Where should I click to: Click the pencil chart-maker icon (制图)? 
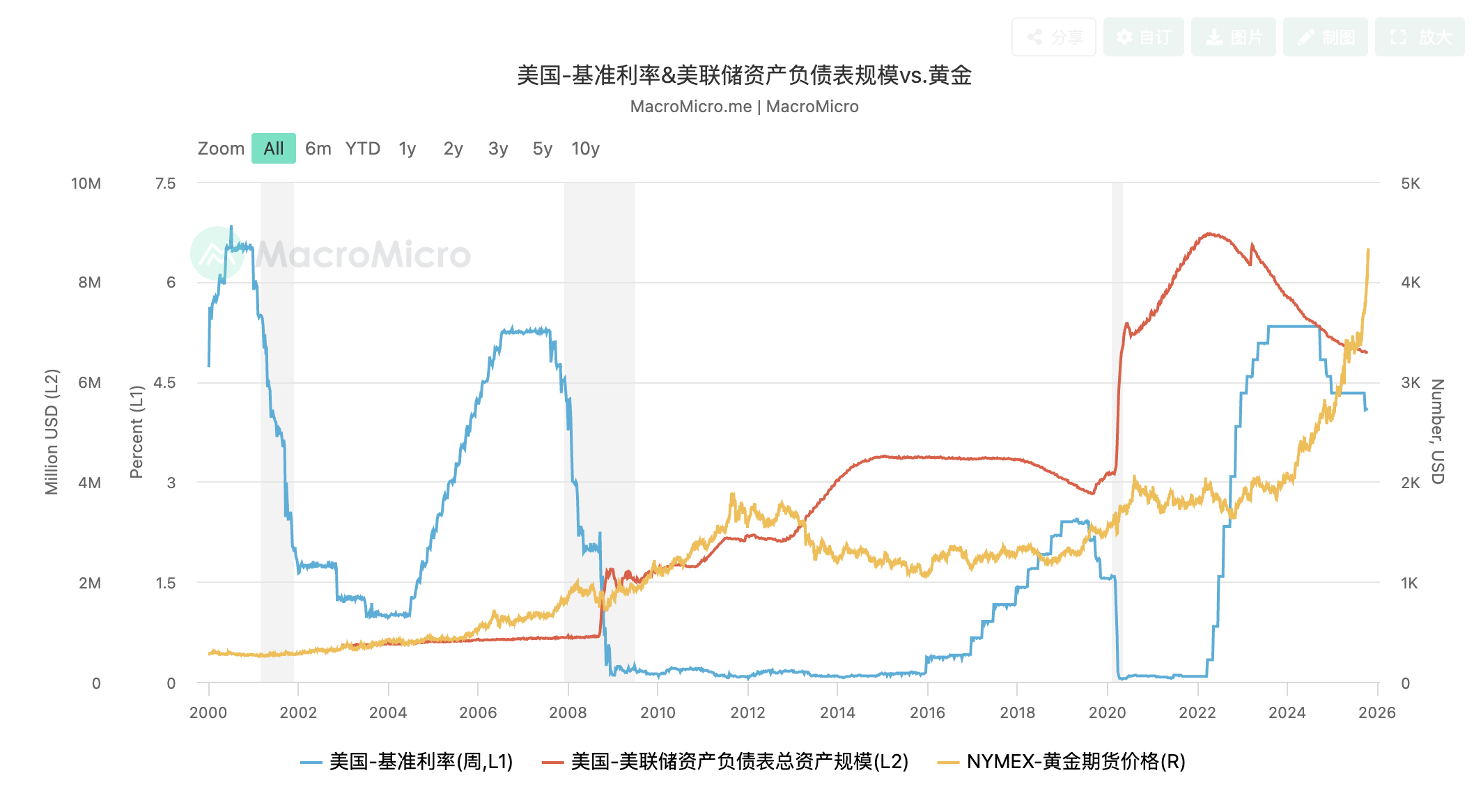[x=1325, y=37]
